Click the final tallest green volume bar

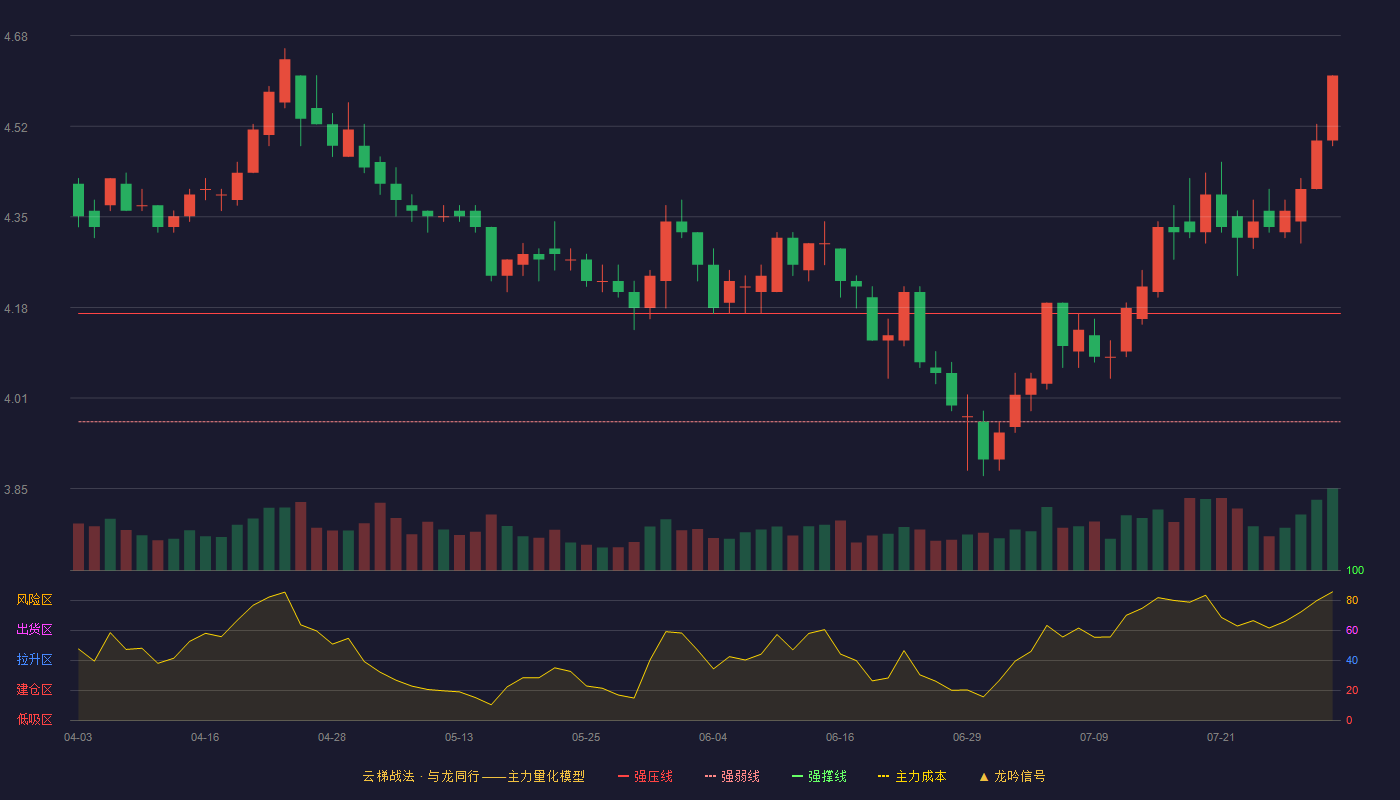pyautogui.click(x=1332, y=529)
